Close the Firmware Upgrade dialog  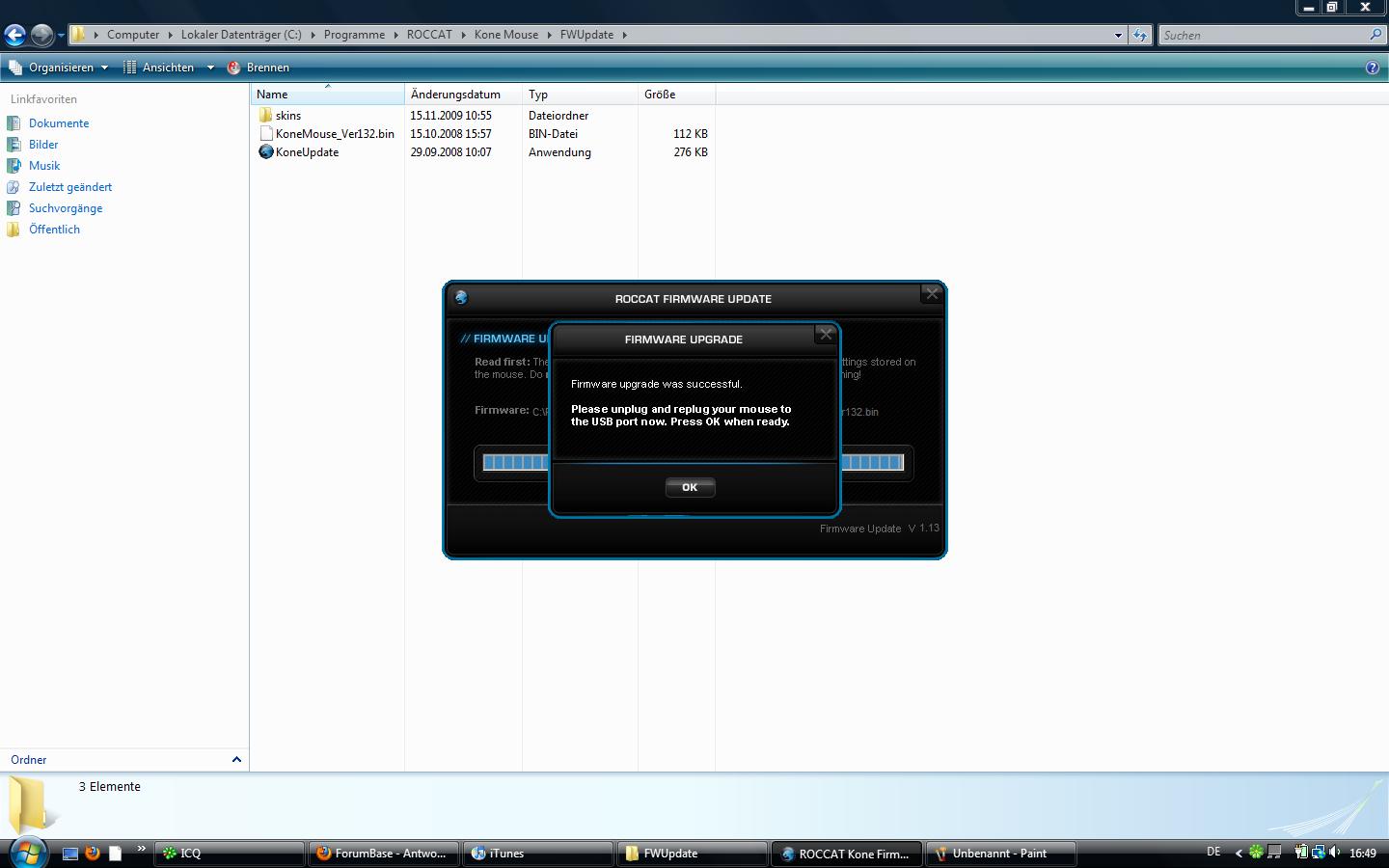826,335
